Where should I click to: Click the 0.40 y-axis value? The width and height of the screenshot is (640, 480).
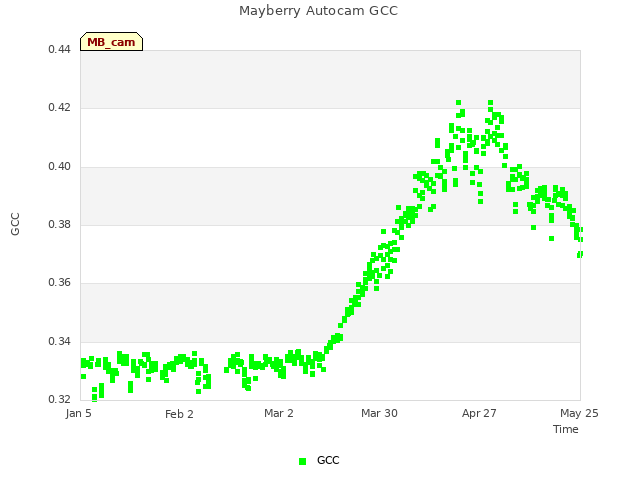[59, 166]
